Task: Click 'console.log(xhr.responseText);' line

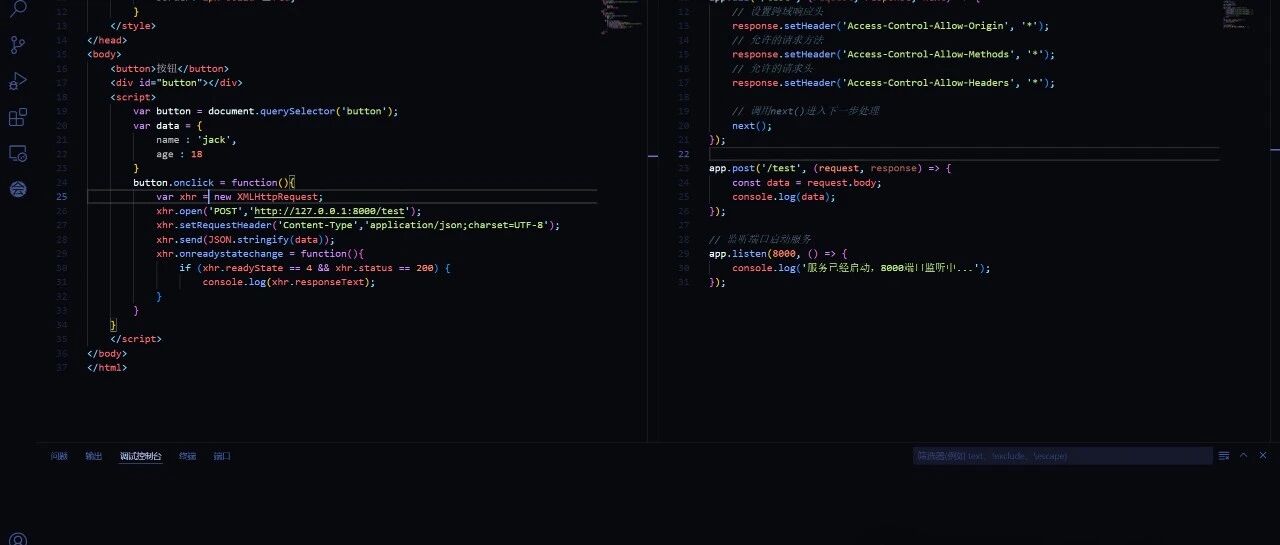Action: [x=289, y=282]
